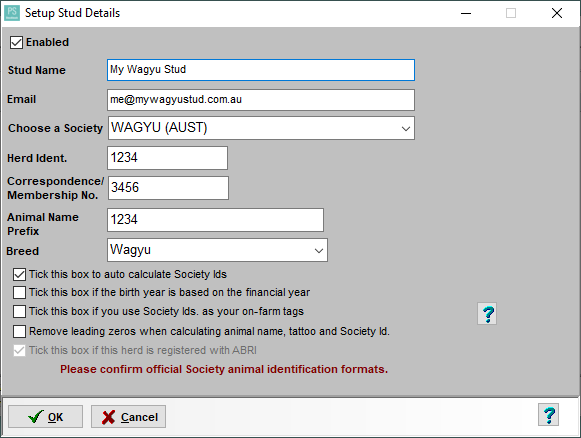The height and width of the screenshot is (438, 581).
Task: Enable remove leading zeros checkbox
Action: [x=19, y=331]
